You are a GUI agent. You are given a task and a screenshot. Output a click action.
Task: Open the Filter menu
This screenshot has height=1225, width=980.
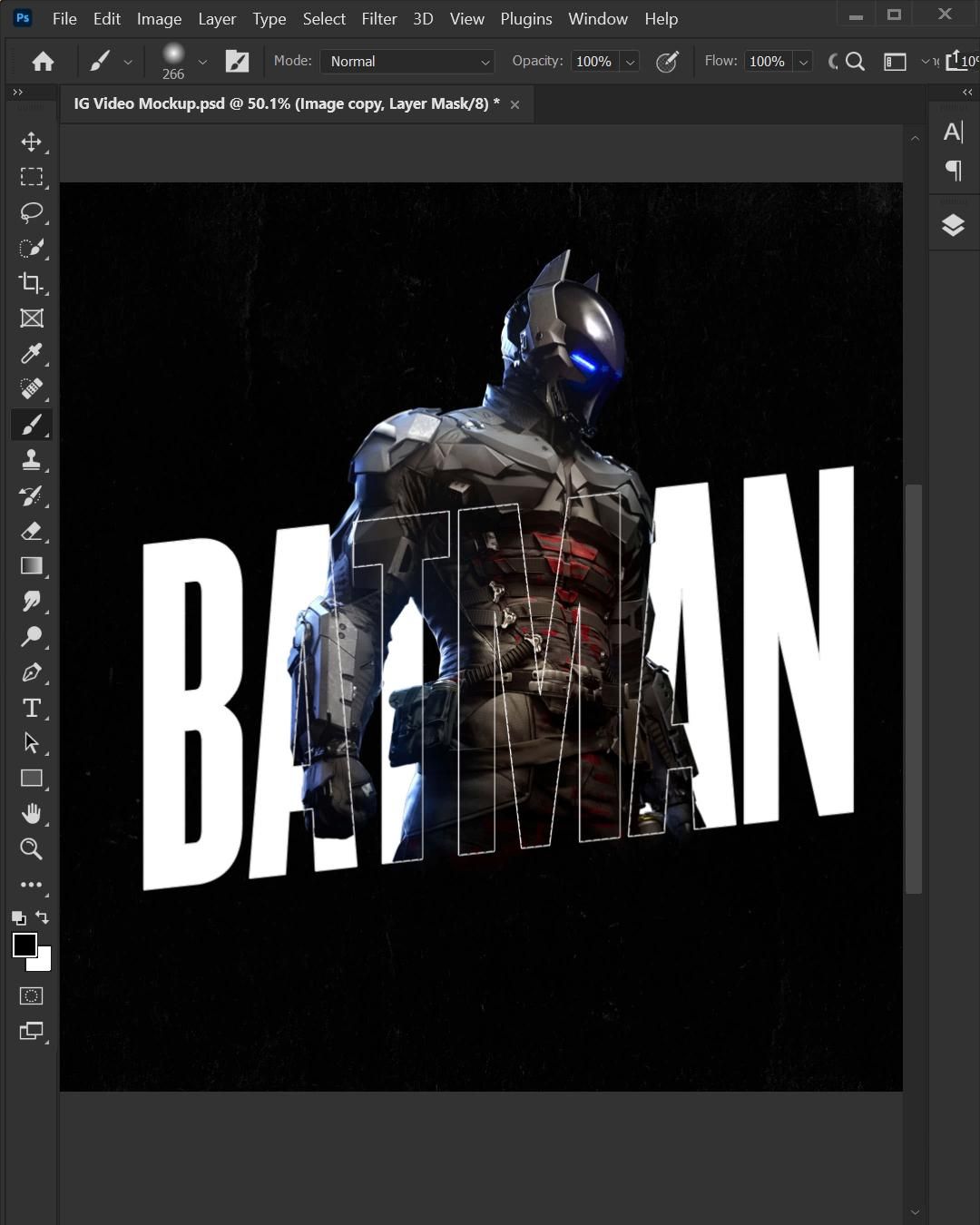point(378,18)
